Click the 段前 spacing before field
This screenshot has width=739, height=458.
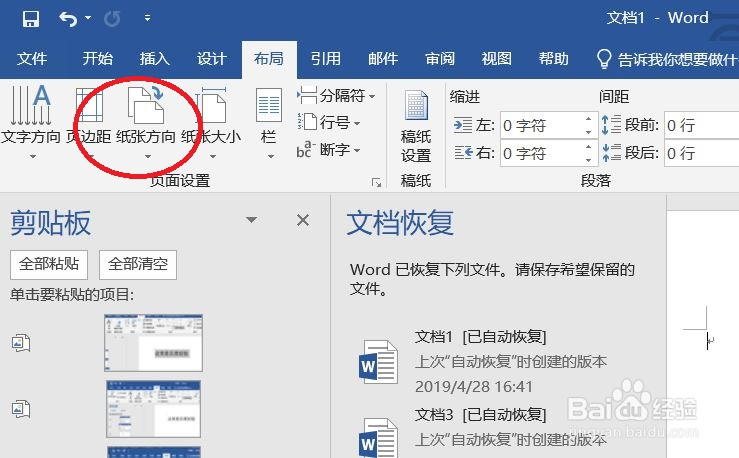click(701, 125)
